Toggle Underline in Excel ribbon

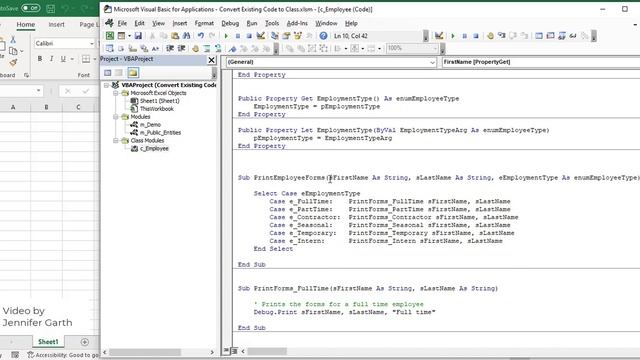click(x=63, y=59)
